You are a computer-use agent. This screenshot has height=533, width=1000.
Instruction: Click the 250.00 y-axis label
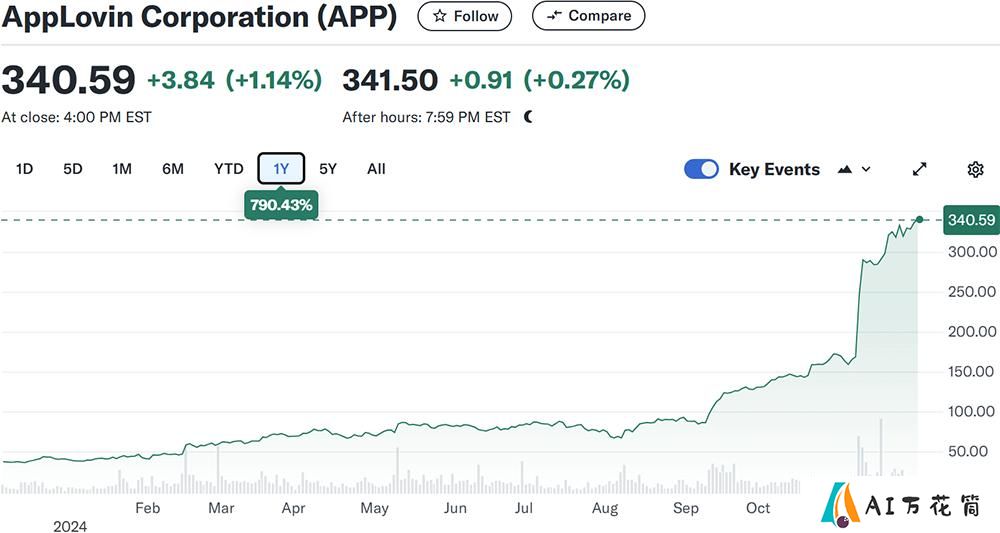[973, 291]
